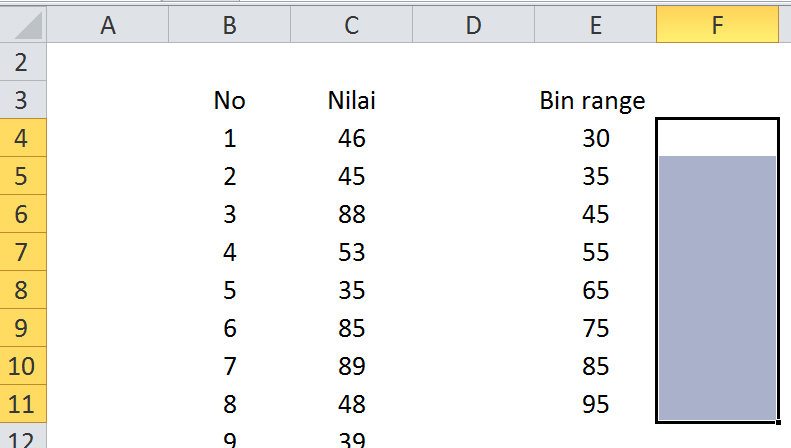This screenshot has width=791, height=448.
Task: Select row 2 header
Action: click(x=23, y=62)
